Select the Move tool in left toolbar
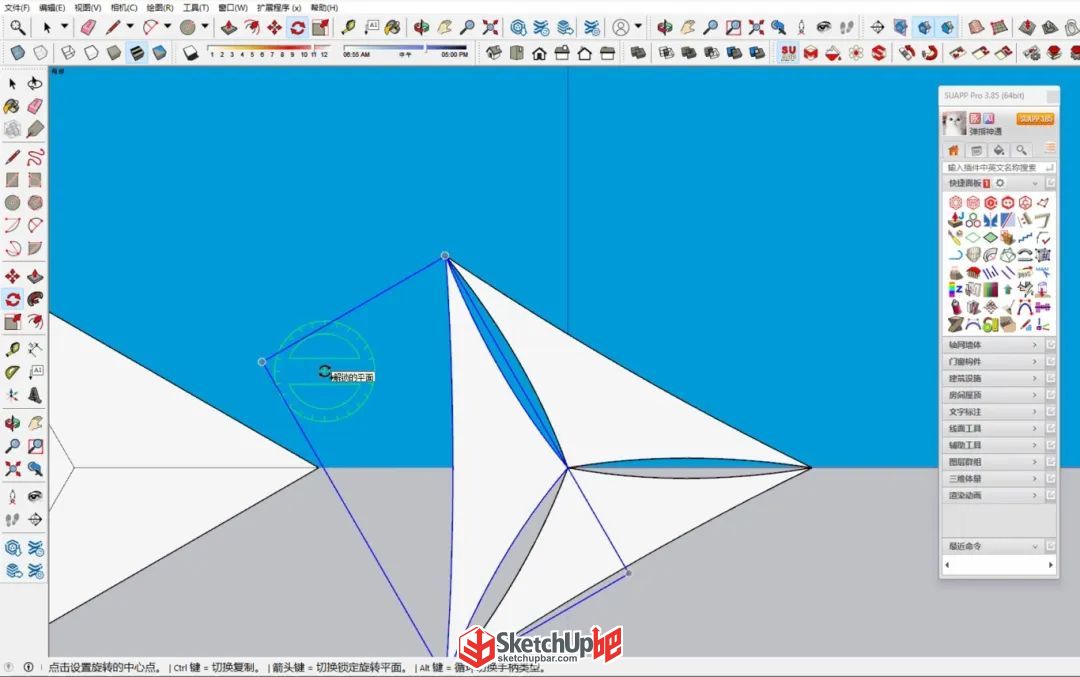Image resolution: width=1080 pixels, height=677 pixels. (x=12, y=276)
